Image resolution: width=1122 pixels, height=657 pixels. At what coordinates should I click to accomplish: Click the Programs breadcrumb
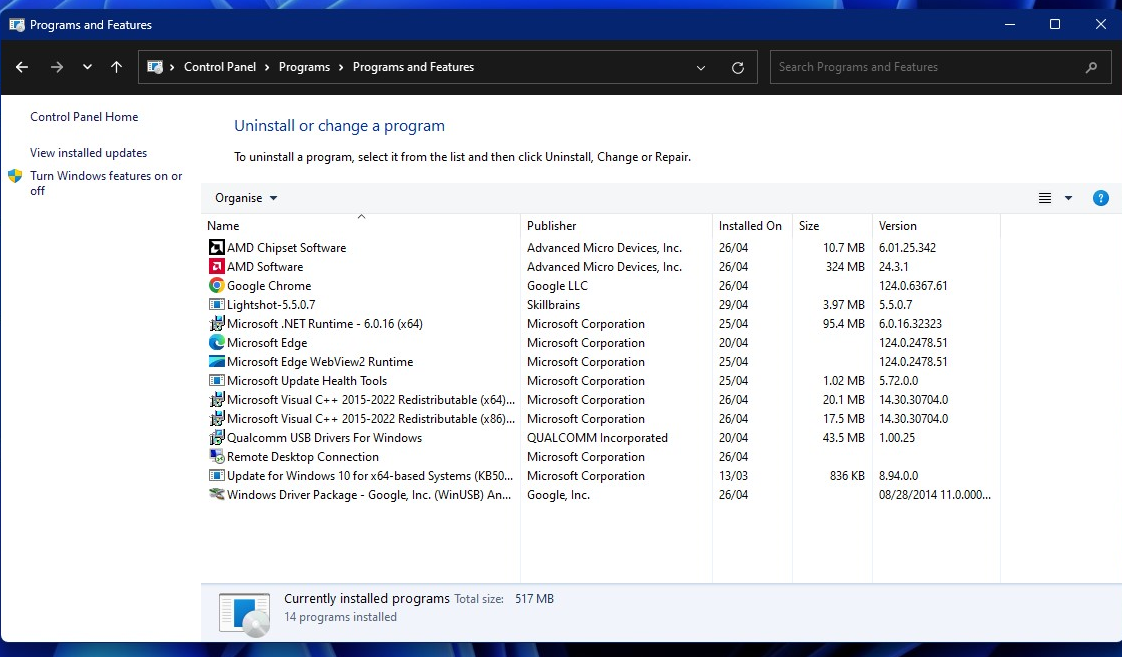click(304, 67)
